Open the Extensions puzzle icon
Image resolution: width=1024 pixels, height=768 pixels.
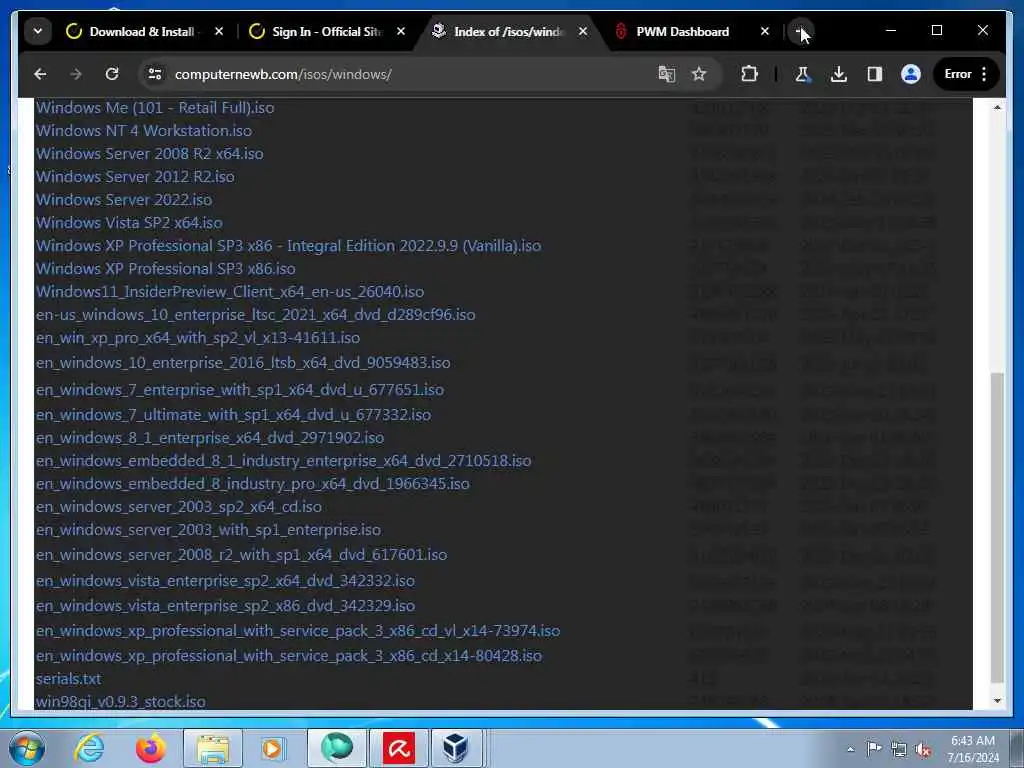coord(749,74)
